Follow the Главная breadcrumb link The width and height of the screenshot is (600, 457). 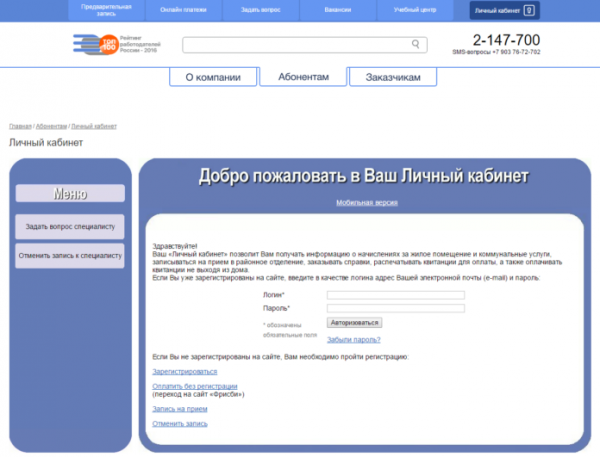pyautogui.click(x=20, y=126)
